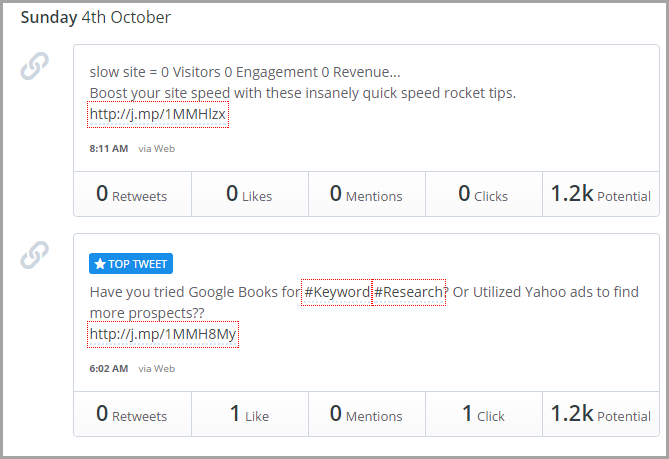Select 0 Retweets on top tweet

pyautogui.click(x=132, y=414)
